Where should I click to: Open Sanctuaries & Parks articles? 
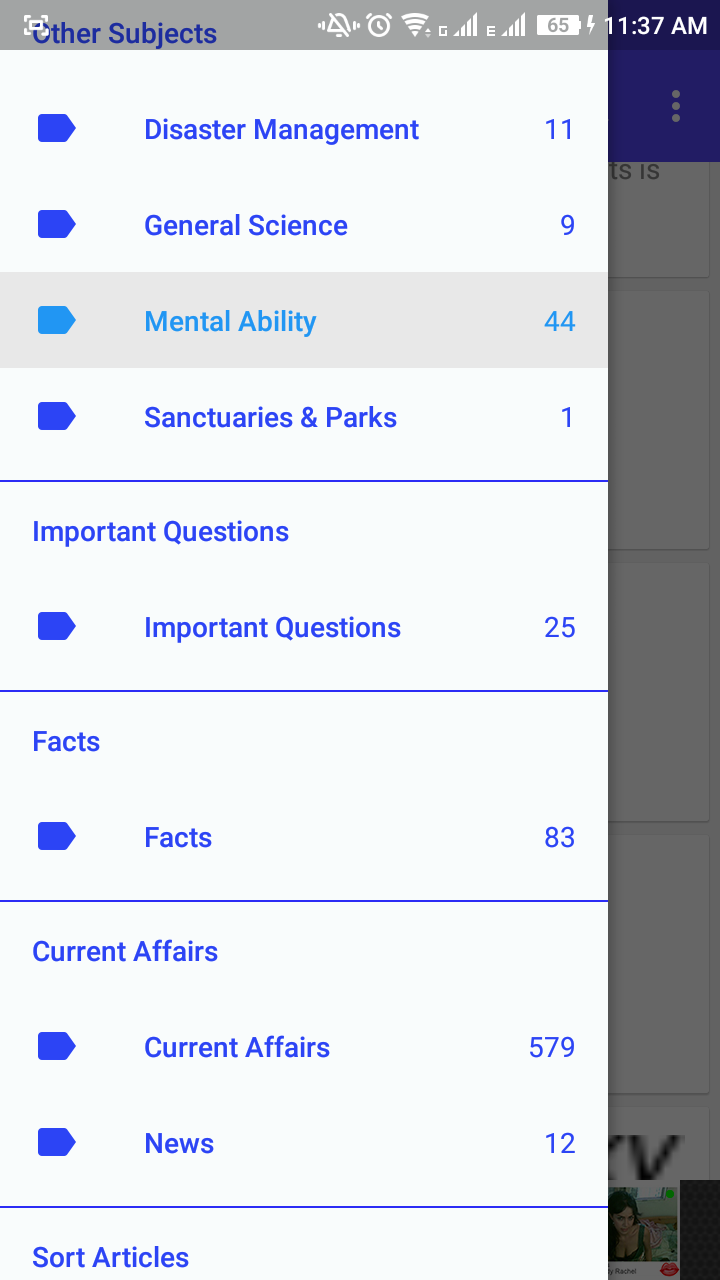tap(304, 417)
